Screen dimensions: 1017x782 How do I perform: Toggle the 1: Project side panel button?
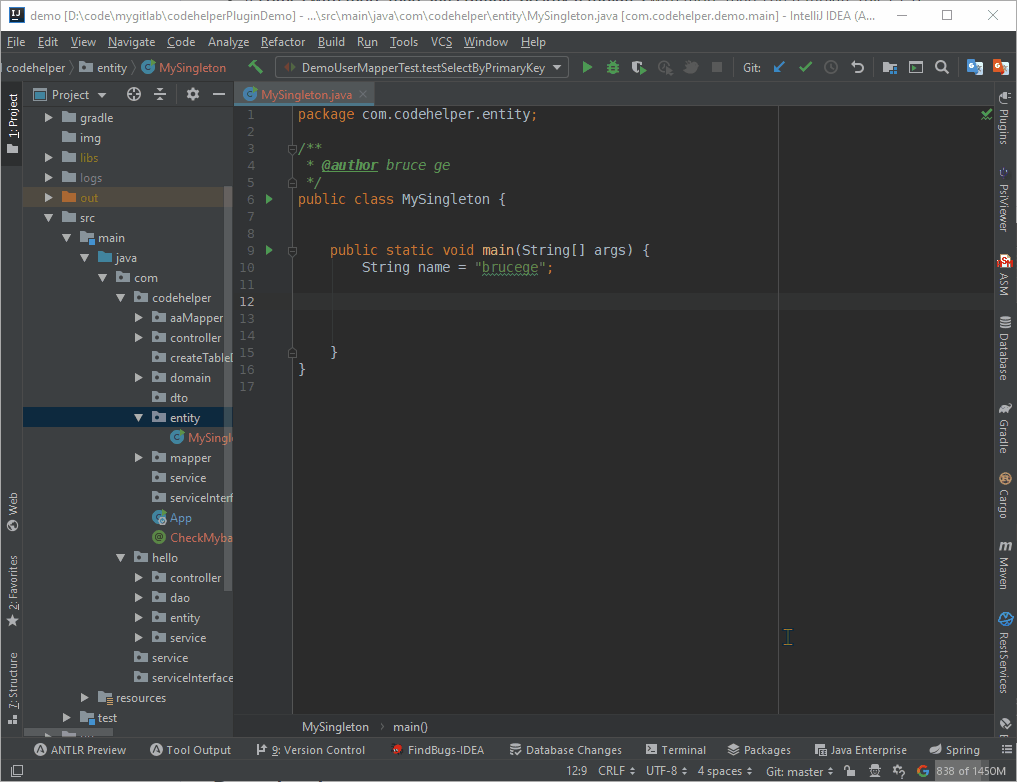[12, 123]
